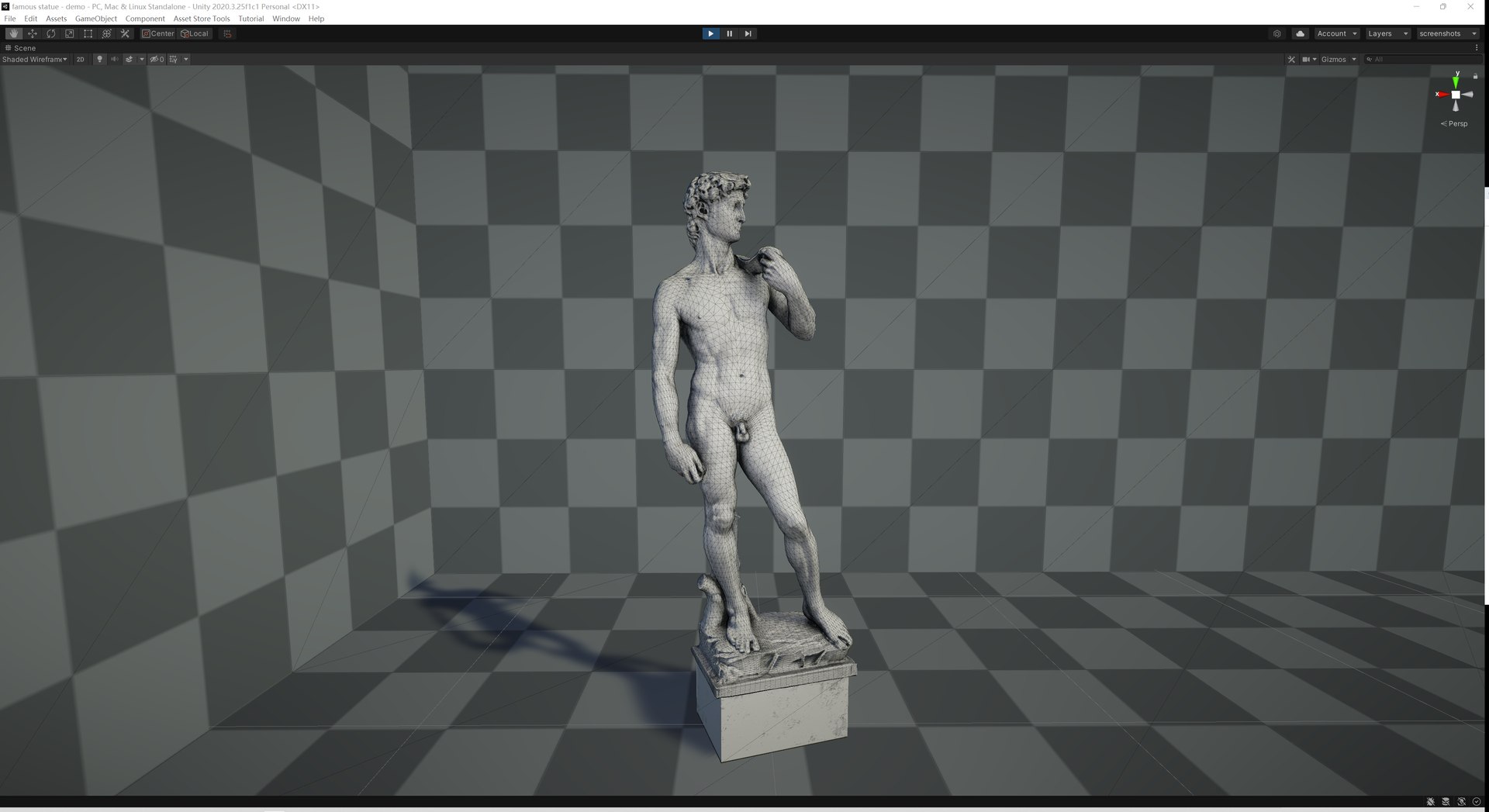This screenshot has width=1489, height=812.
Task: Expand grid settings dropdown arrow
Action: click(186, 59)
